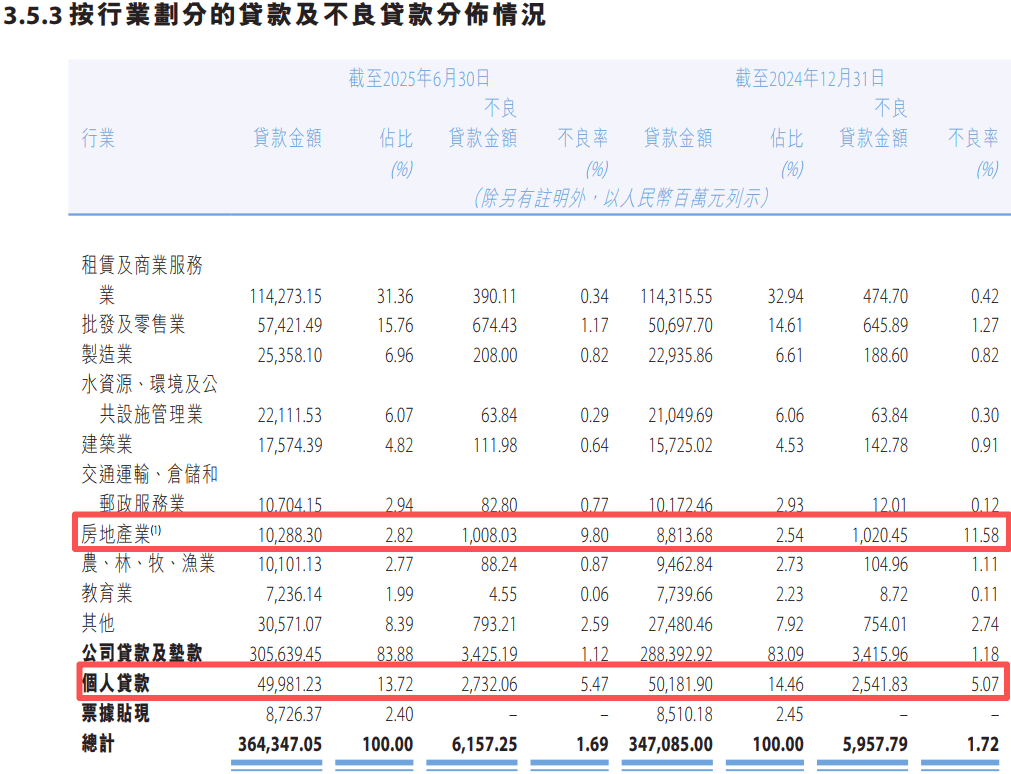1011x774 pixels.
Task: Select the 批發及零售業 row label
Action: point(133,325)
